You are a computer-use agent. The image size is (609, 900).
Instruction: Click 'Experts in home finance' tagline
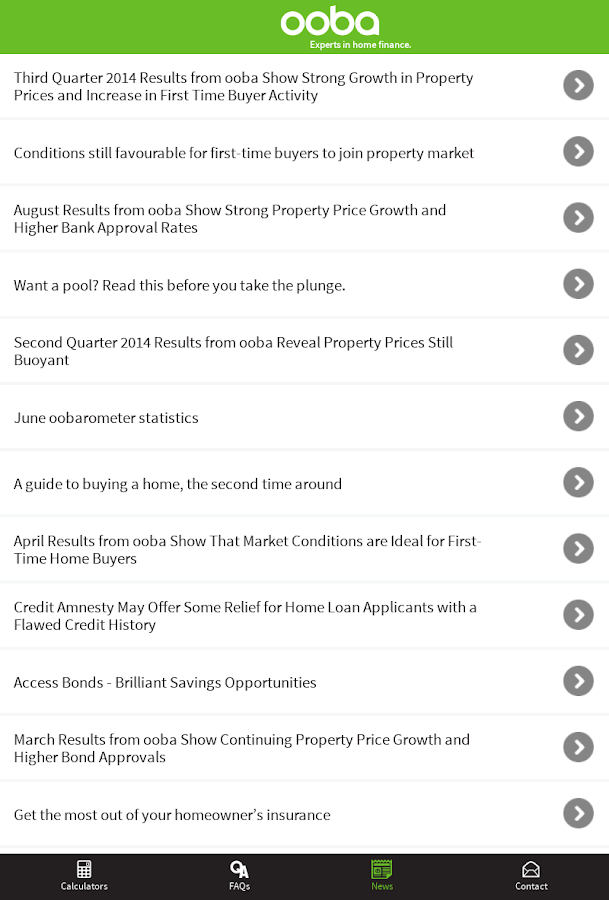coord(360,45)
